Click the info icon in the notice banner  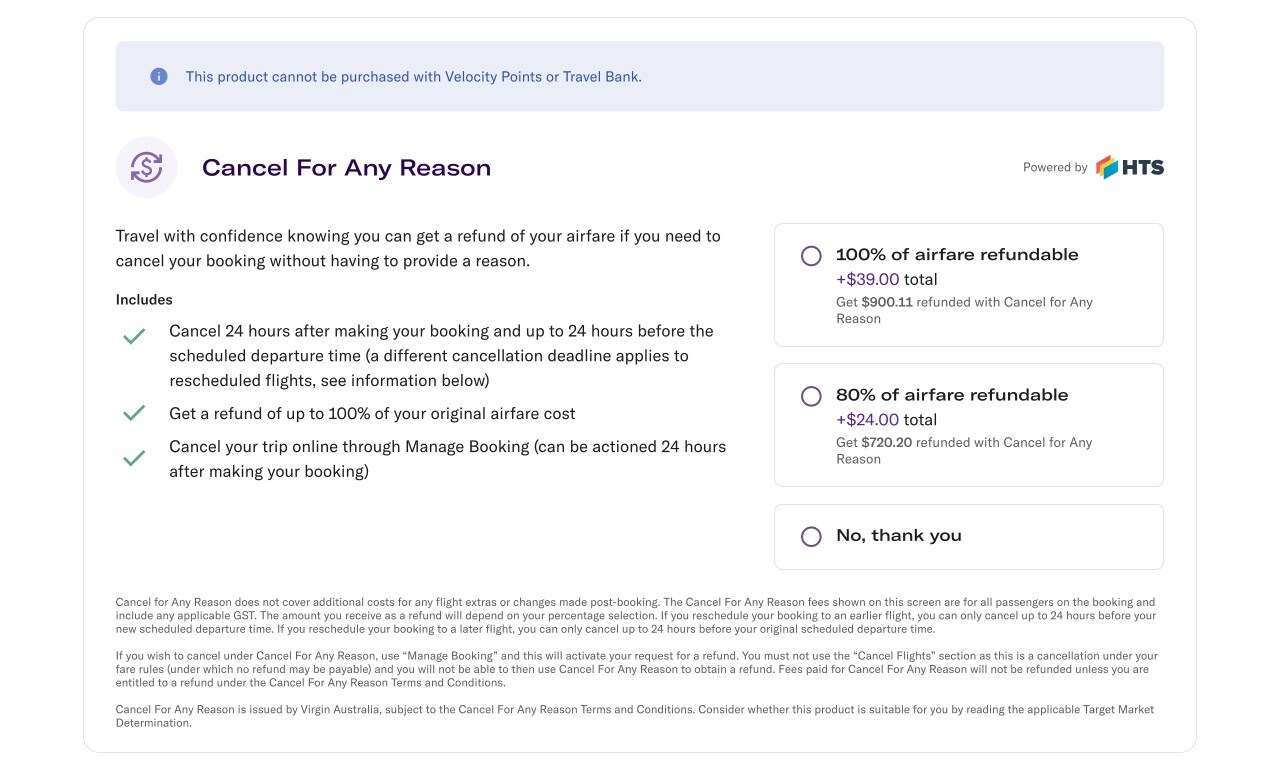click(159, 76)
